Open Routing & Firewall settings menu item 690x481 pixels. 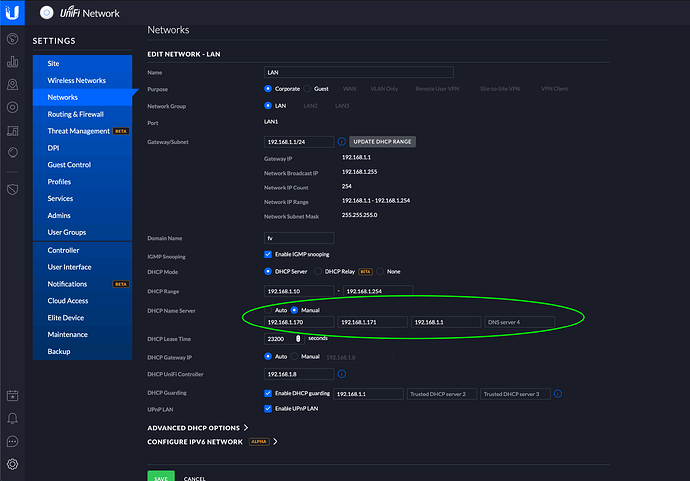point(81,114)
